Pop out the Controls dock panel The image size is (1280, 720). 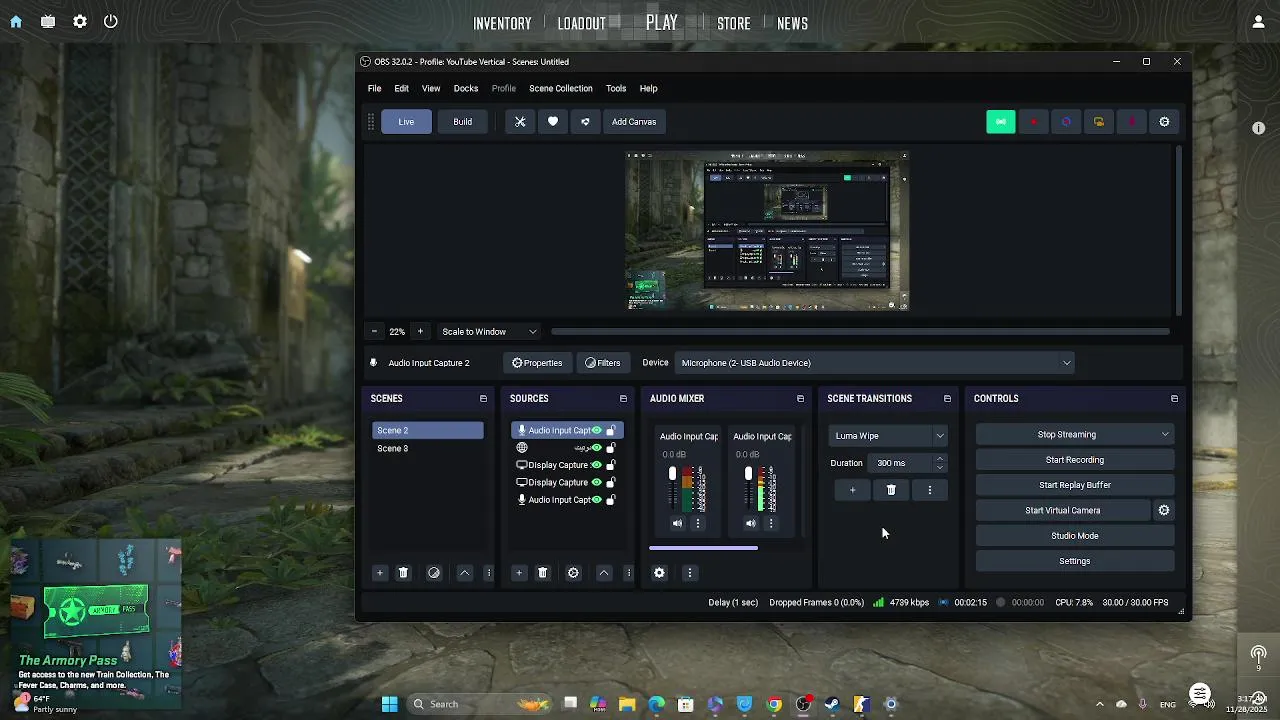[1174, 399]
